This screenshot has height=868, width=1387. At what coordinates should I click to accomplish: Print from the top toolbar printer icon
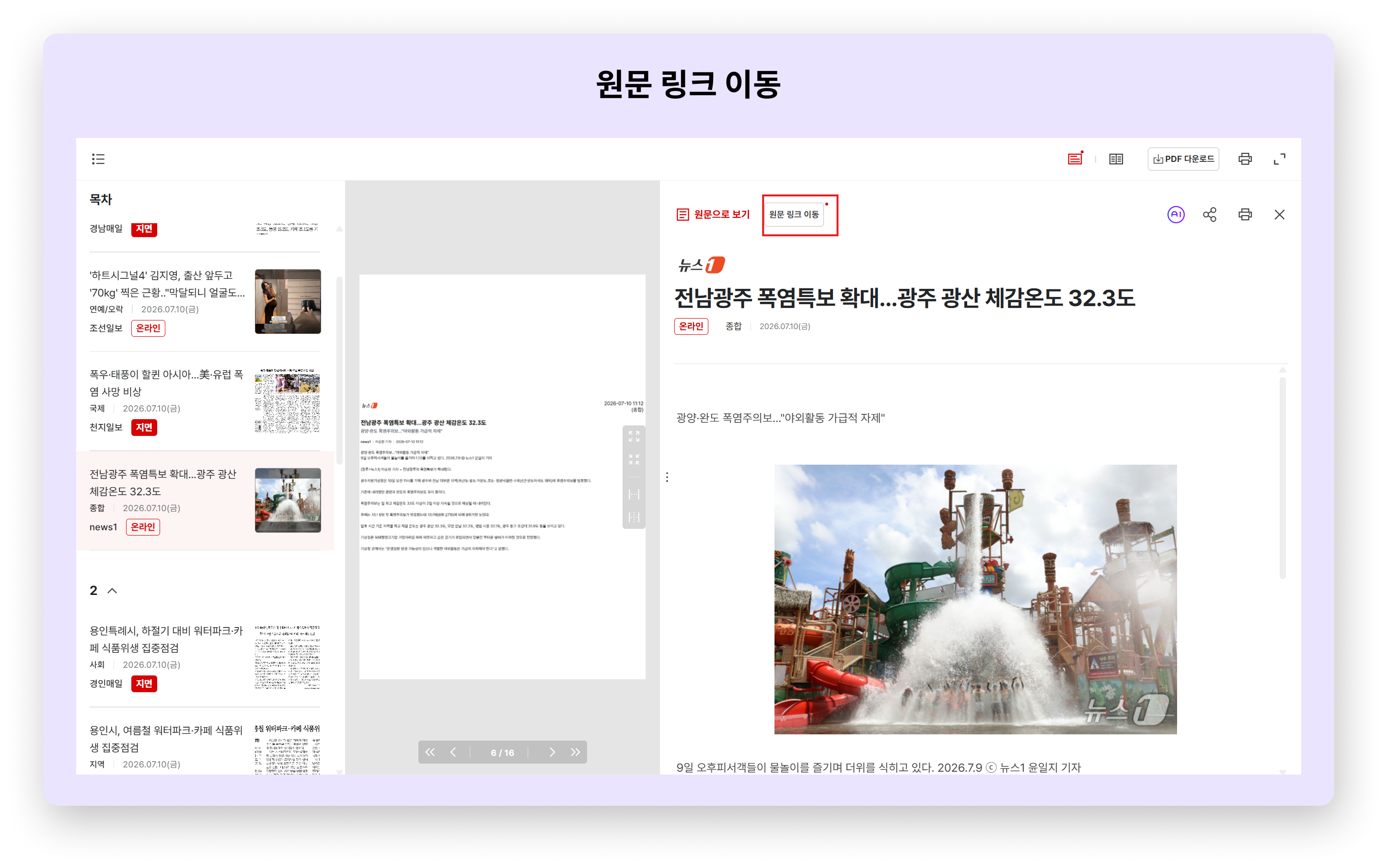1245,159
